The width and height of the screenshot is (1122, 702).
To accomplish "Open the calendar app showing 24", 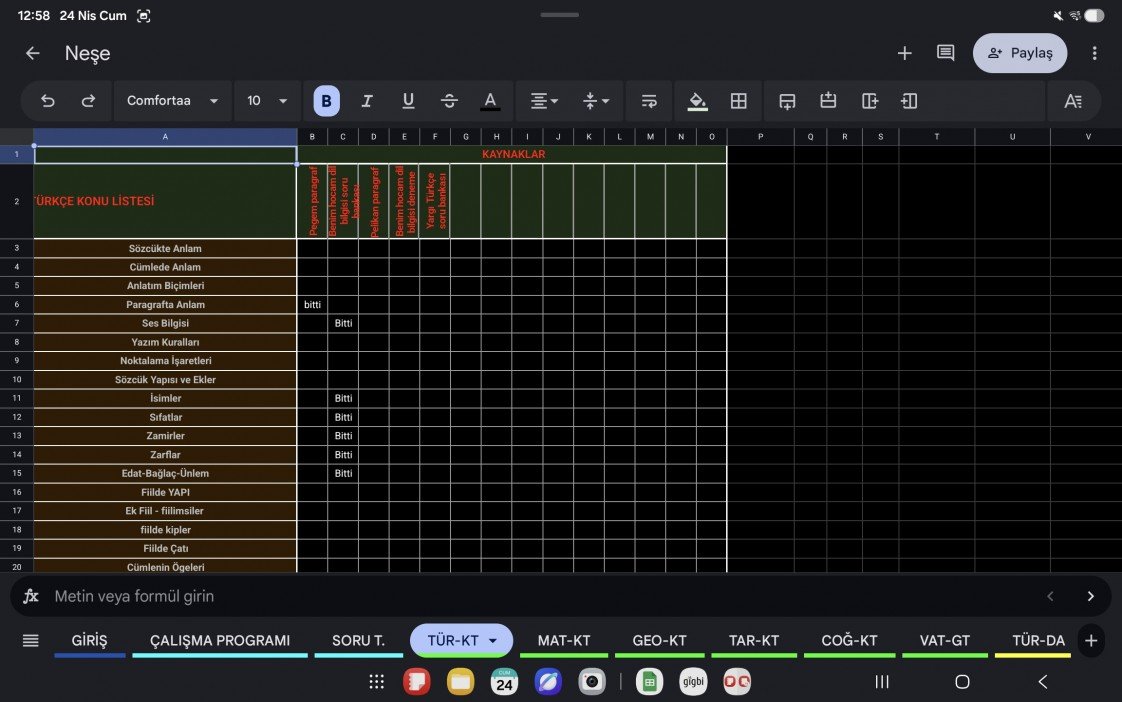I will 504,682.
